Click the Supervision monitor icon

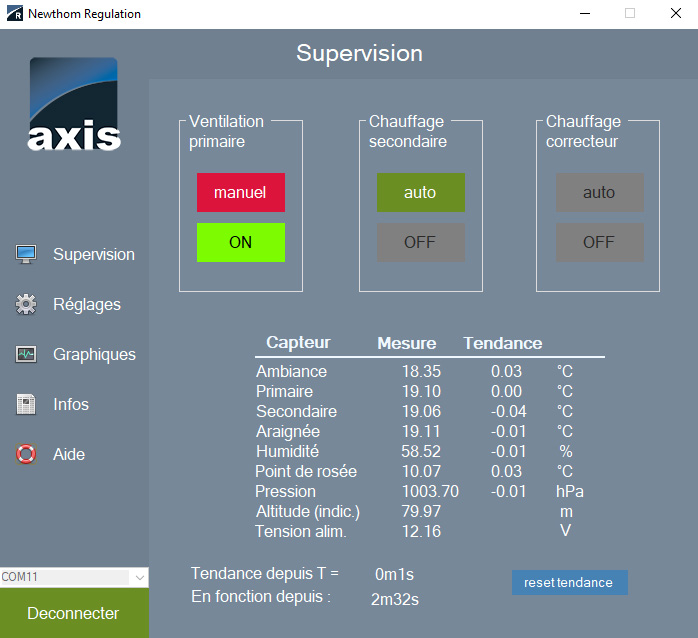[26, 254]
